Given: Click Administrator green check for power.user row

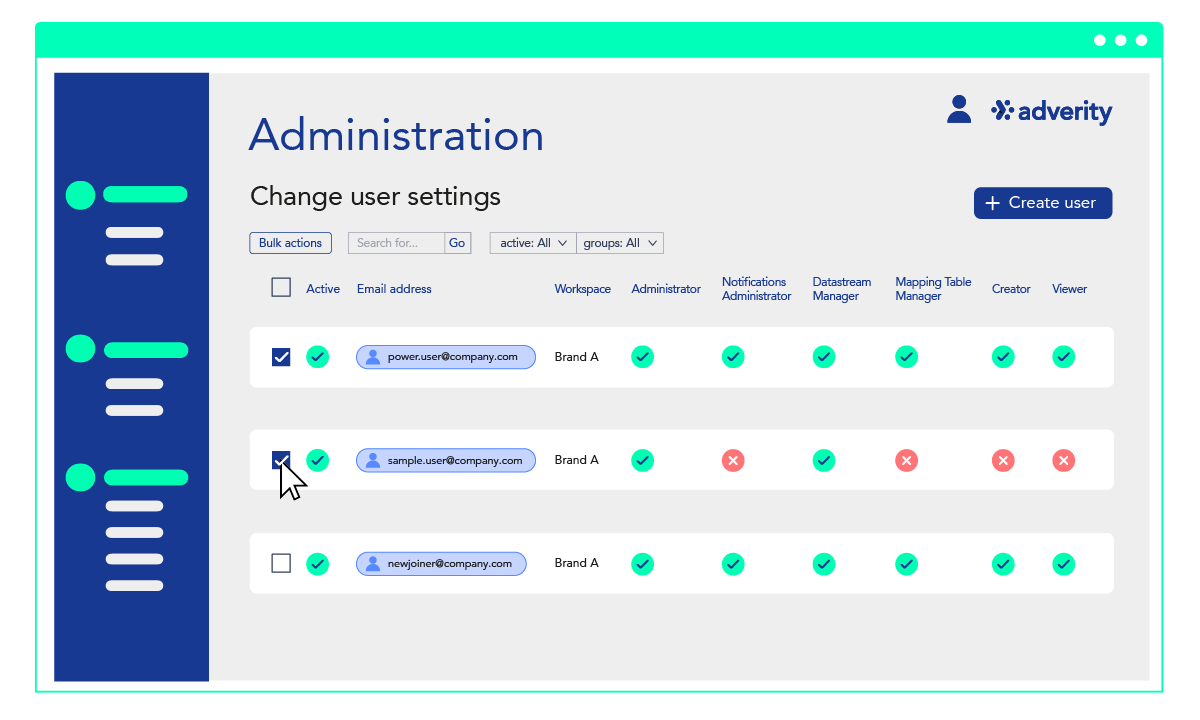Looking at the screenshot, I should (643, 357).
